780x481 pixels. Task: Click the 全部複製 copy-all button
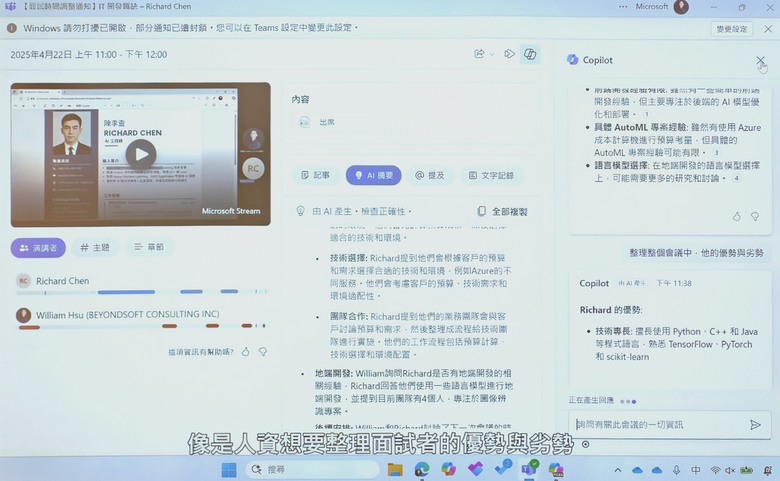click(x=502, y=211)
